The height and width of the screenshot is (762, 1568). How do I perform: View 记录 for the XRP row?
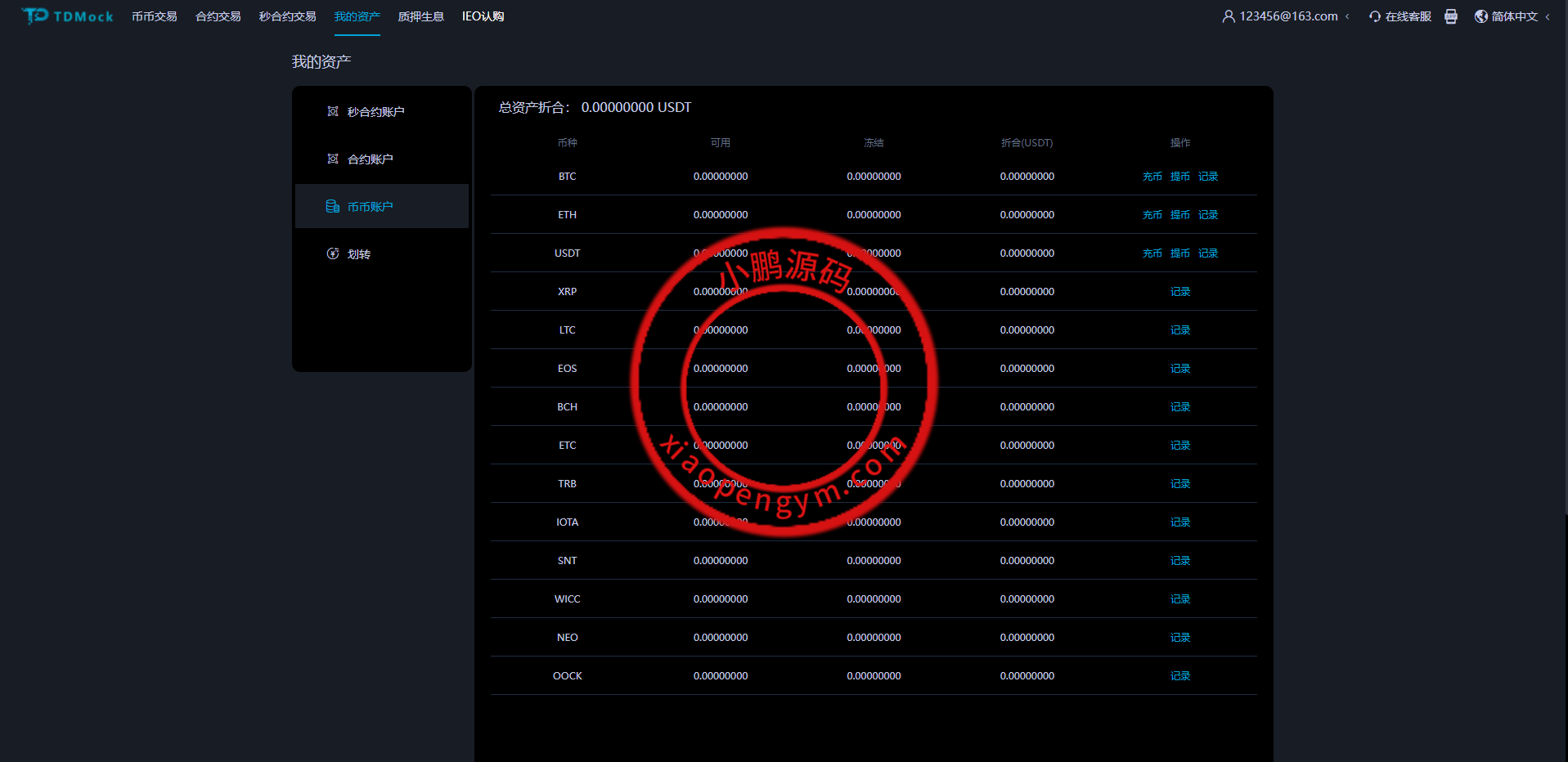[1179, 292]
